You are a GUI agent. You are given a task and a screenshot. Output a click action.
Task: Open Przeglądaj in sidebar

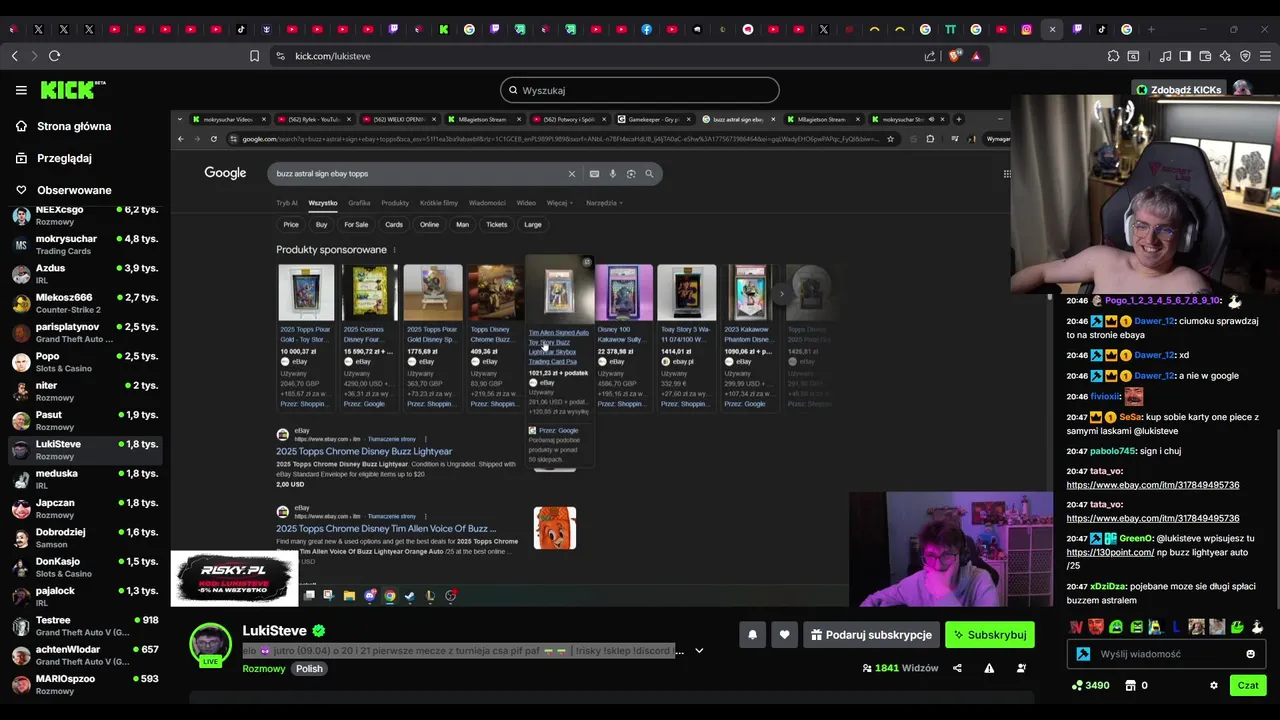pos(64,158)
